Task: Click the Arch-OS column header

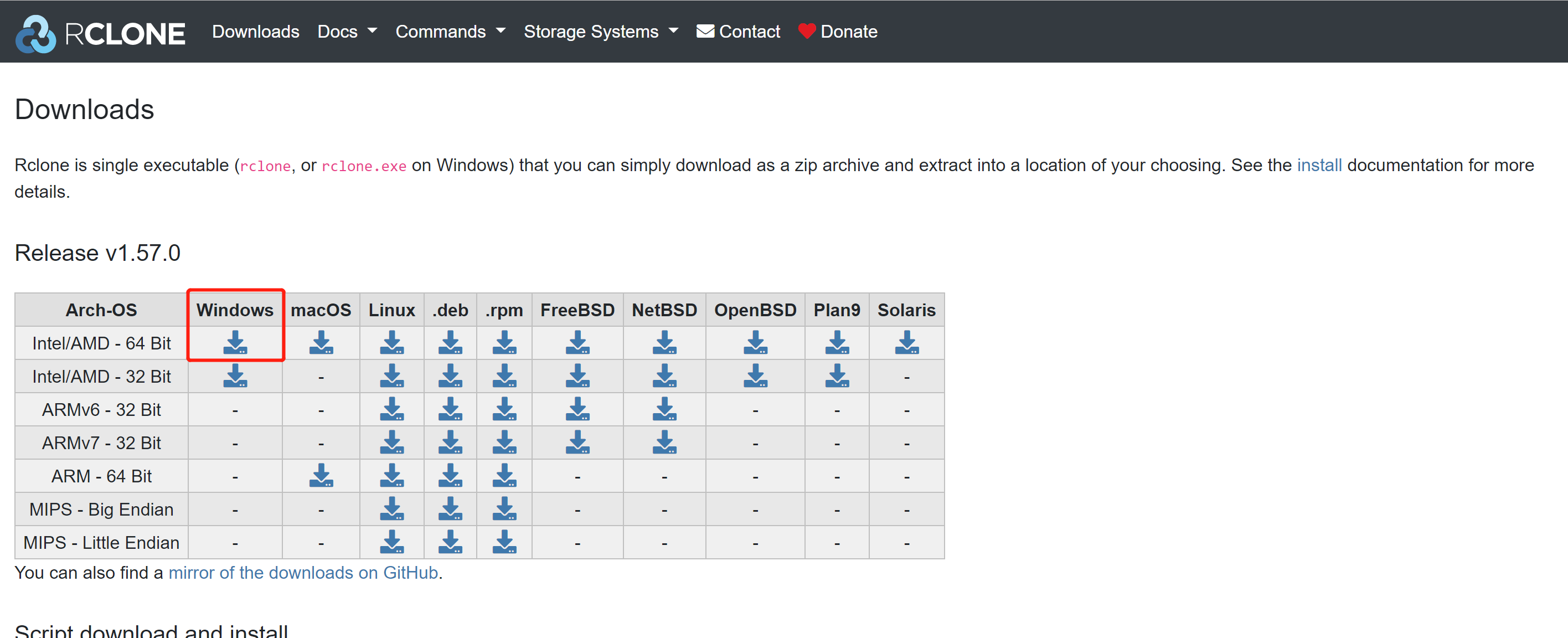Action: (x=101, y=310)
